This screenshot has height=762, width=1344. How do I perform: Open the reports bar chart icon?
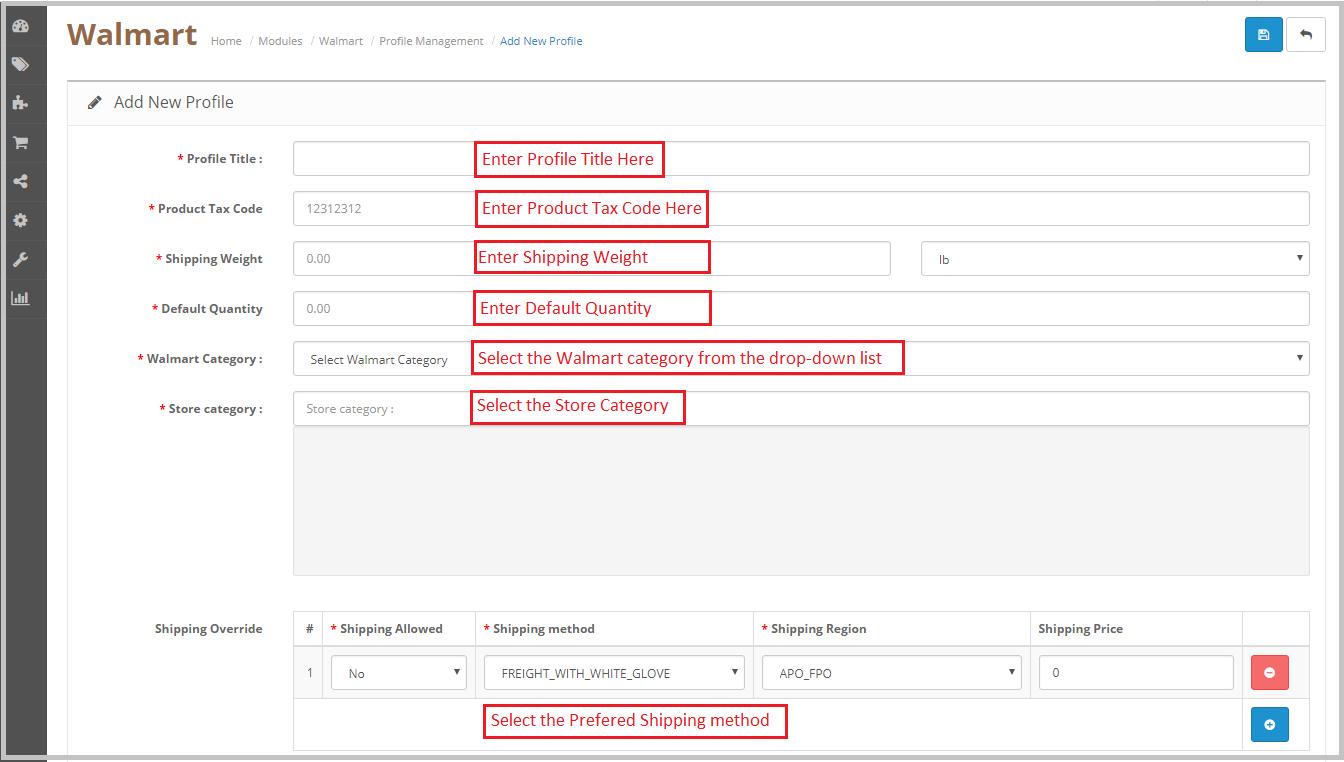[x=20, y=298]
